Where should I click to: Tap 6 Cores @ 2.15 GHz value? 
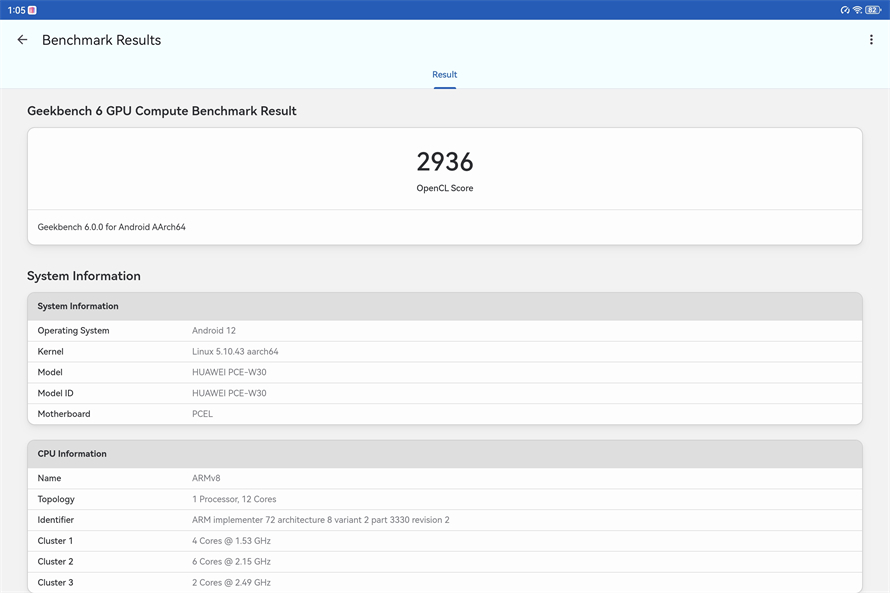point(231,562)
